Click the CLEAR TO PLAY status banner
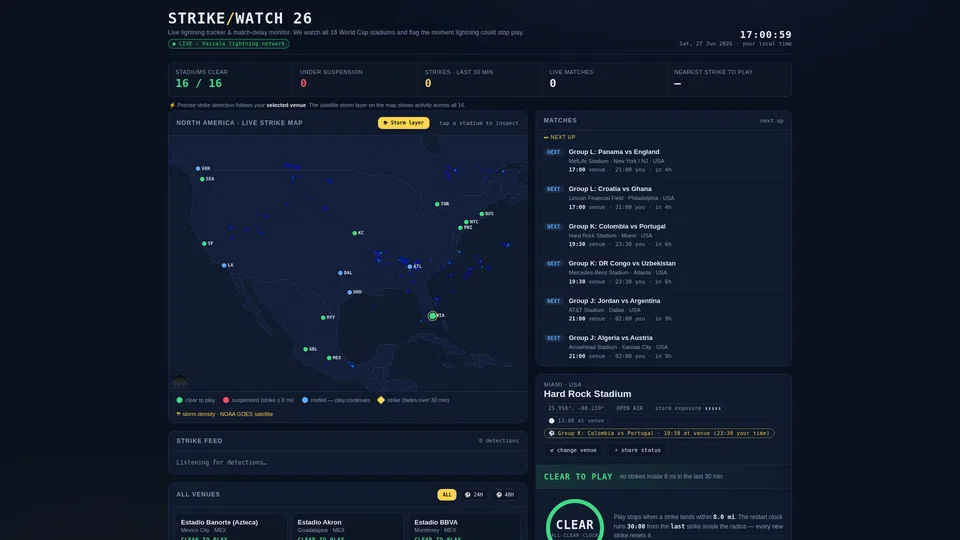The width and height of the screenshot is (960, 540). (x=664, y=476)
